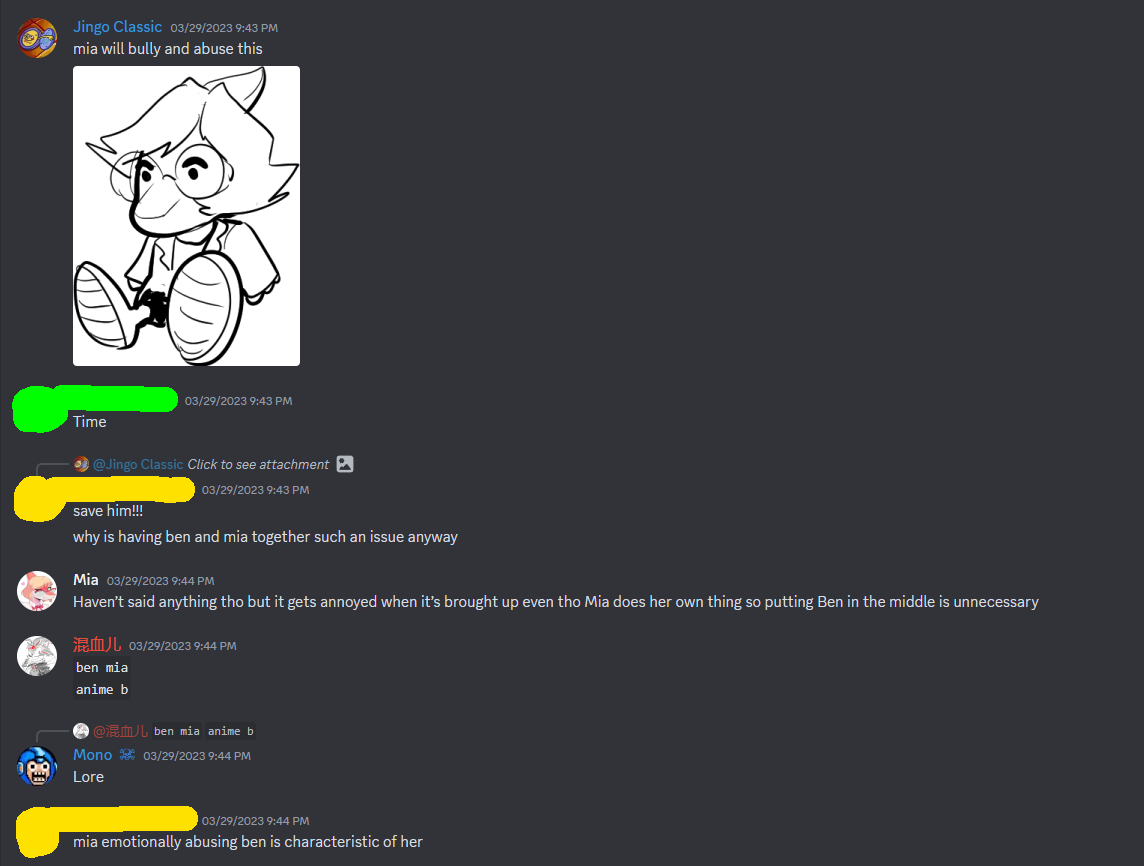1144x866 pixels.
Task: Jump to replied message via @Jingo Classic
Action: coord(138,464)
